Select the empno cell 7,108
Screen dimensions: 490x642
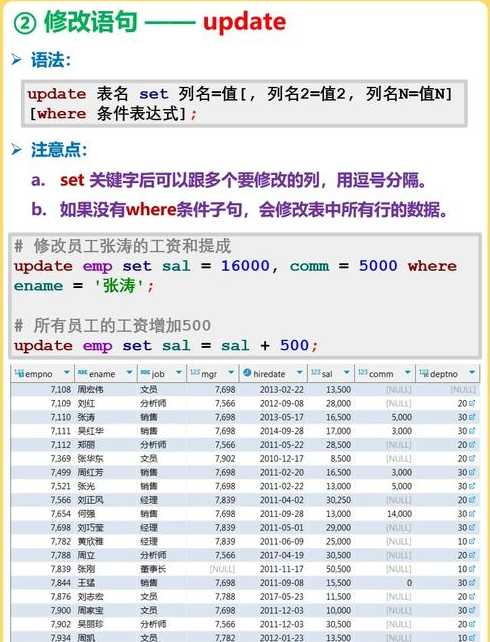pyautogui.click(x=61, y=389)
